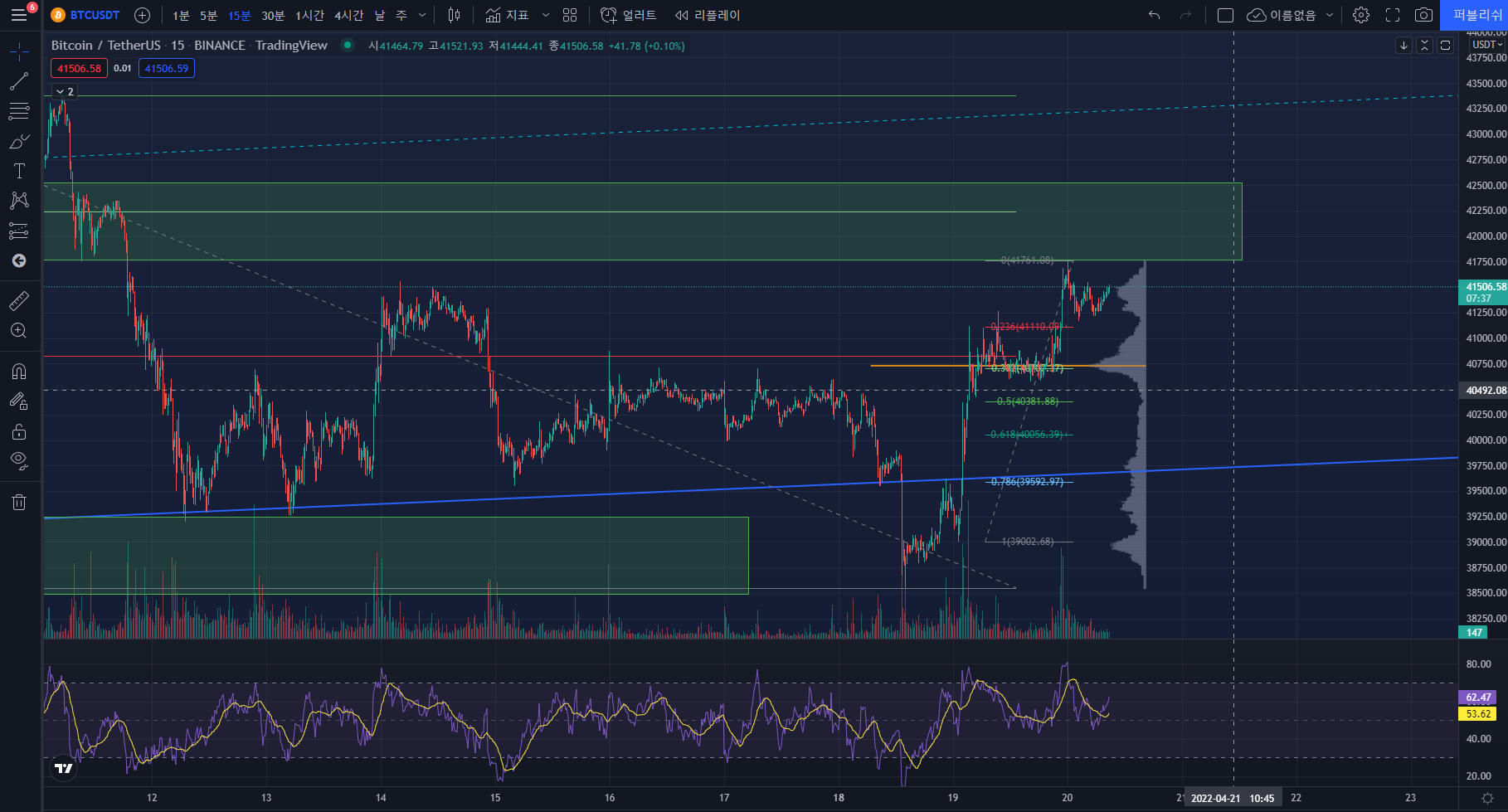
Task: Remove drawings with trash icon
Action: 19,502
